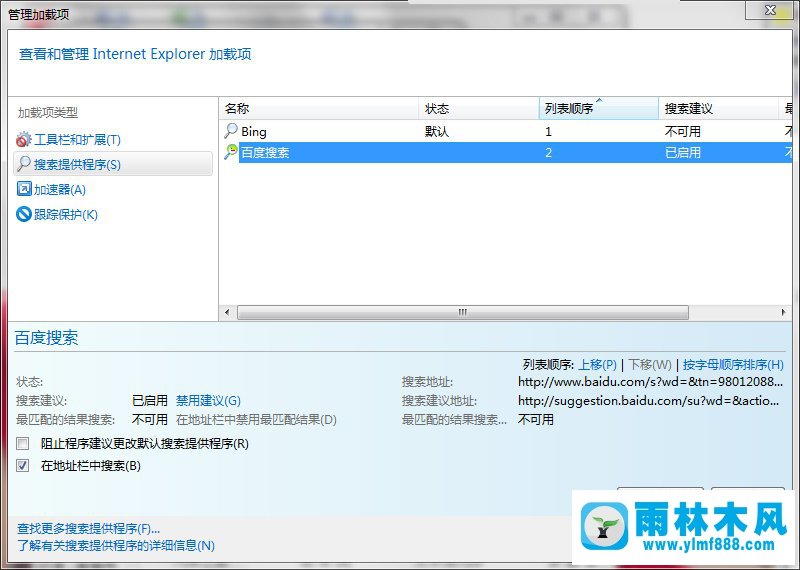Enable 阻止程序建议更改默认搜索提供程序(R) checkbox

click(22, 443)
